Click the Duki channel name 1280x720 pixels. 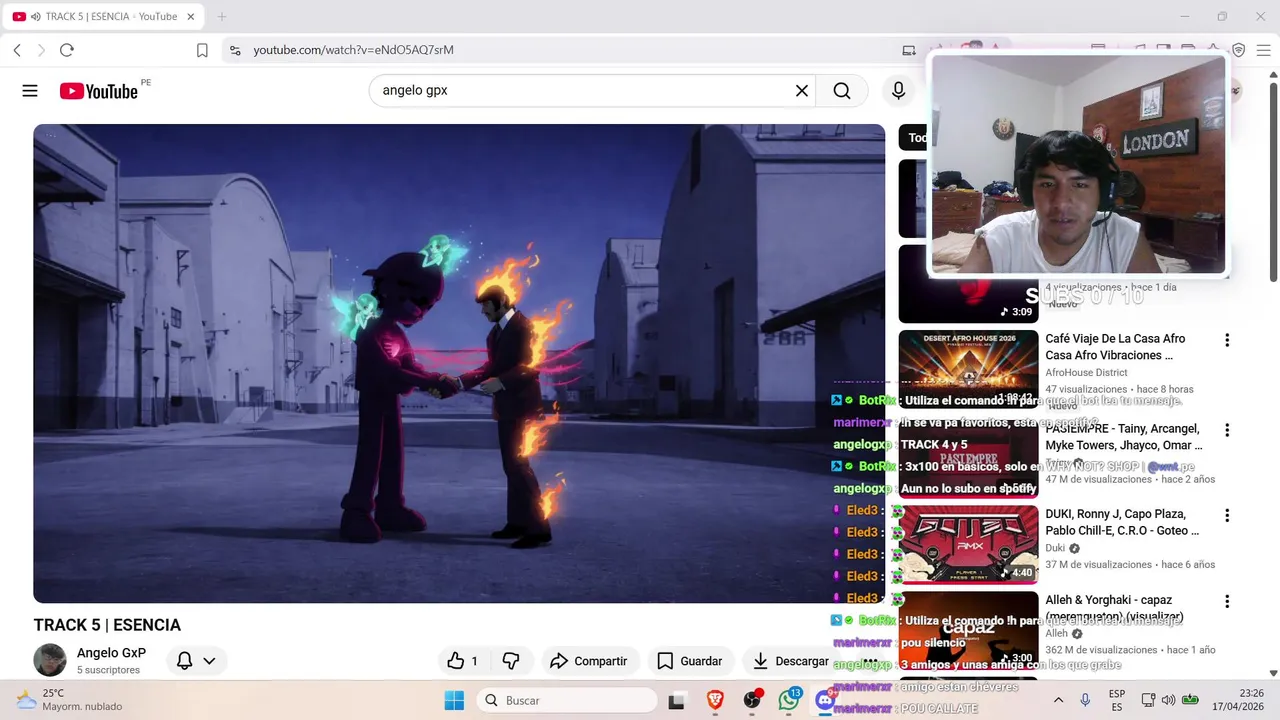tap(1055, 548)
